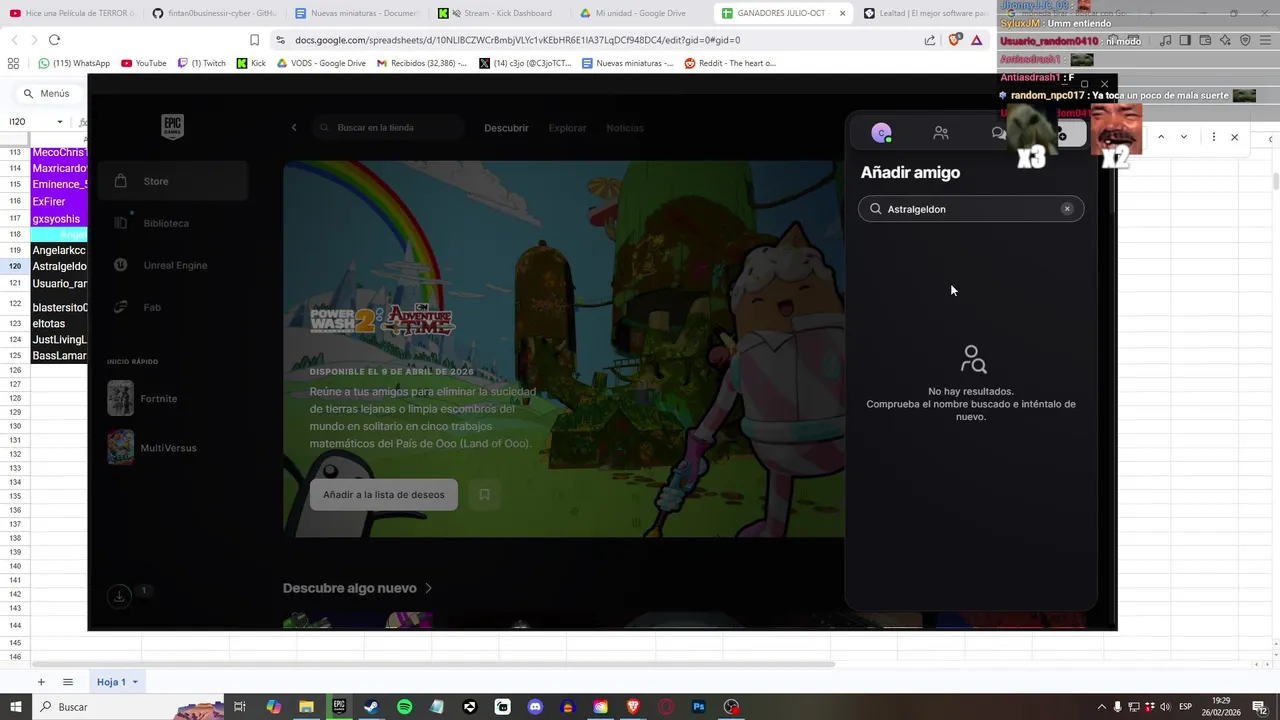The height and width of the screenshot is (720, 1280).
Task: Open the all sheets list icon
Action: pyautogui.click(x=68, y=682)
